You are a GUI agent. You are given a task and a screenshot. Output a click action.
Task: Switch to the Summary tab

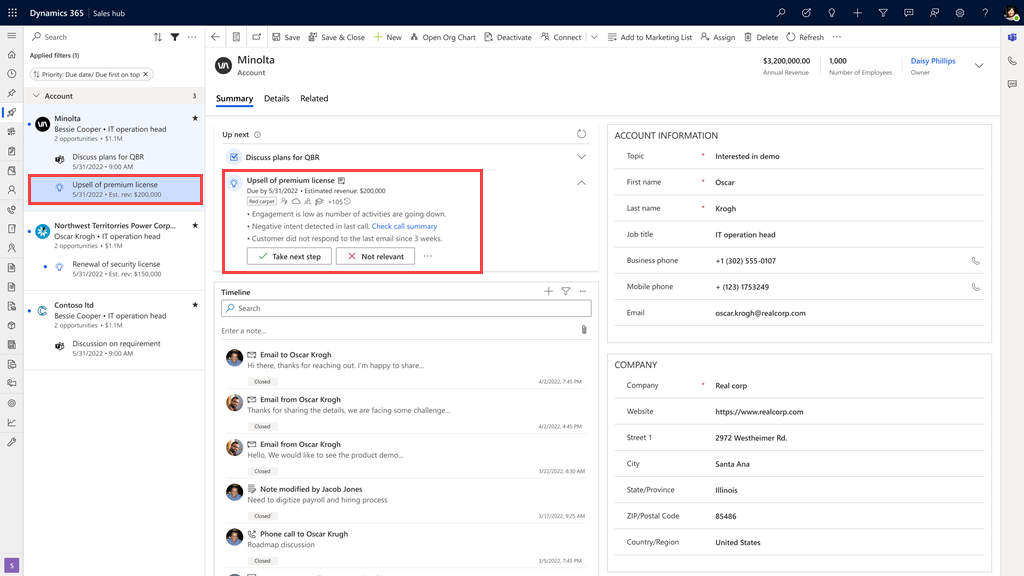tap(234, 99)
